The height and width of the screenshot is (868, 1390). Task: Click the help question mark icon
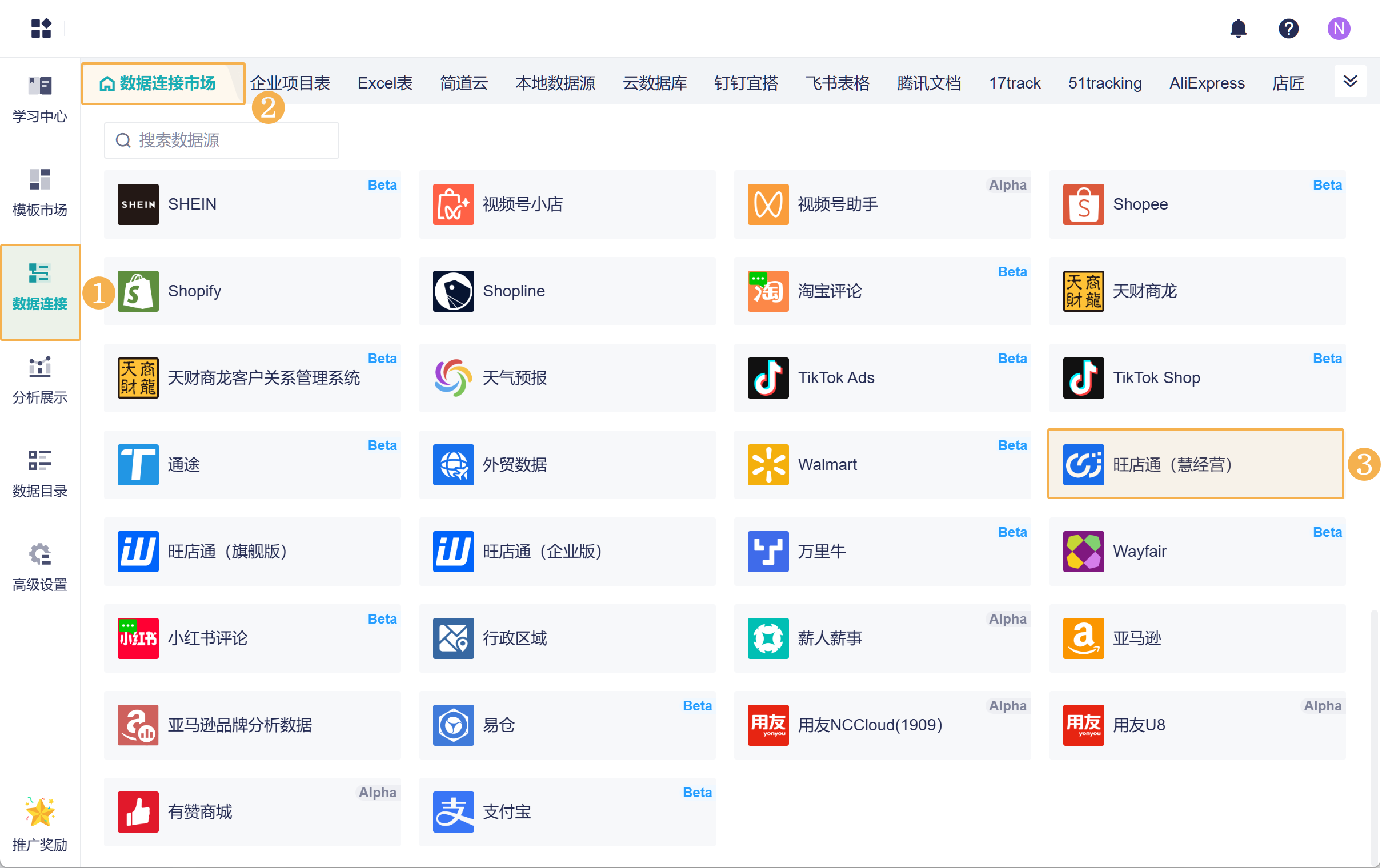click(1288, 28)
